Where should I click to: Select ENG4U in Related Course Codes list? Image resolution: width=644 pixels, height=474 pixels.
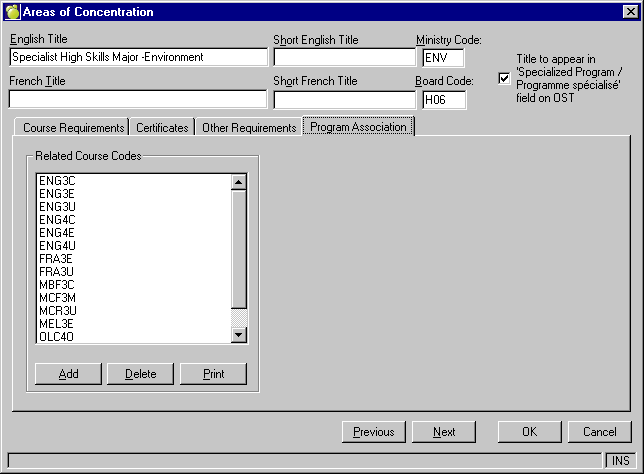tap(57, 245)
